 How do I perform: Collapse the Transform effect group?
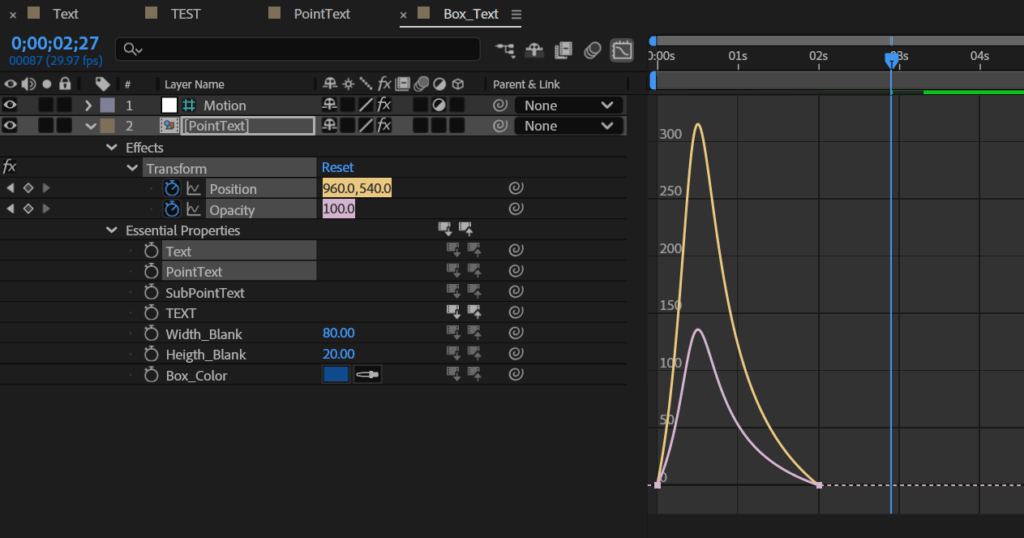(132, 168)
